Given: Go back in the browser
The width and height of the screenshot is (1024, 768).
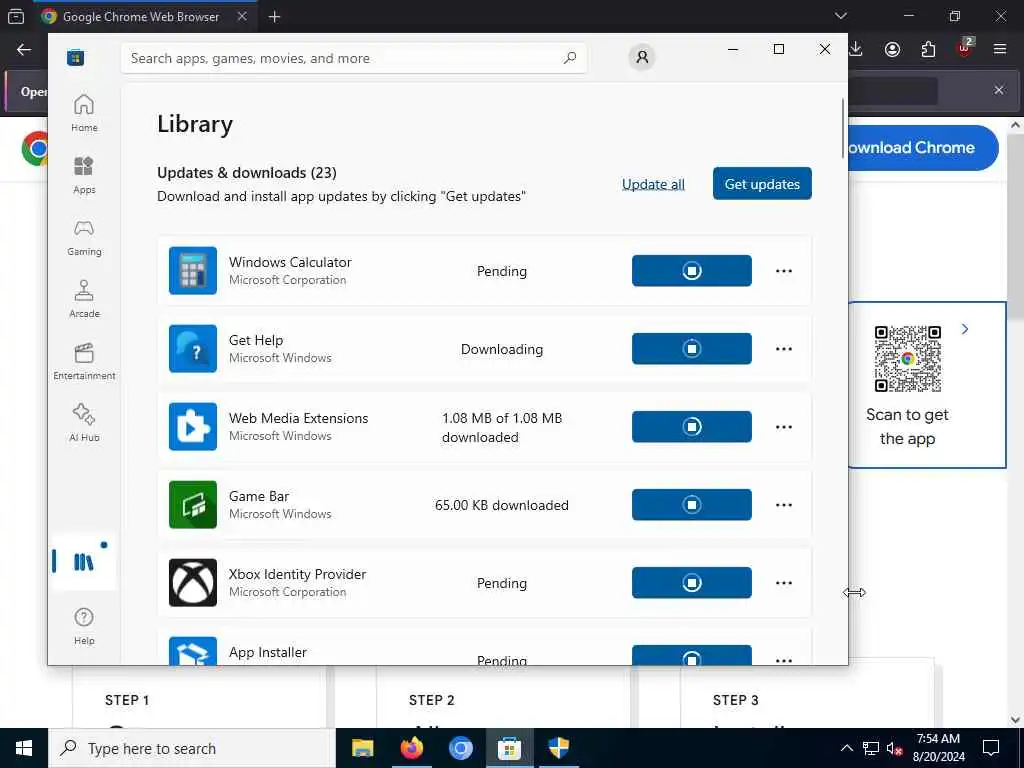Looking at the screenshot, I should click(x=24, y=50).
